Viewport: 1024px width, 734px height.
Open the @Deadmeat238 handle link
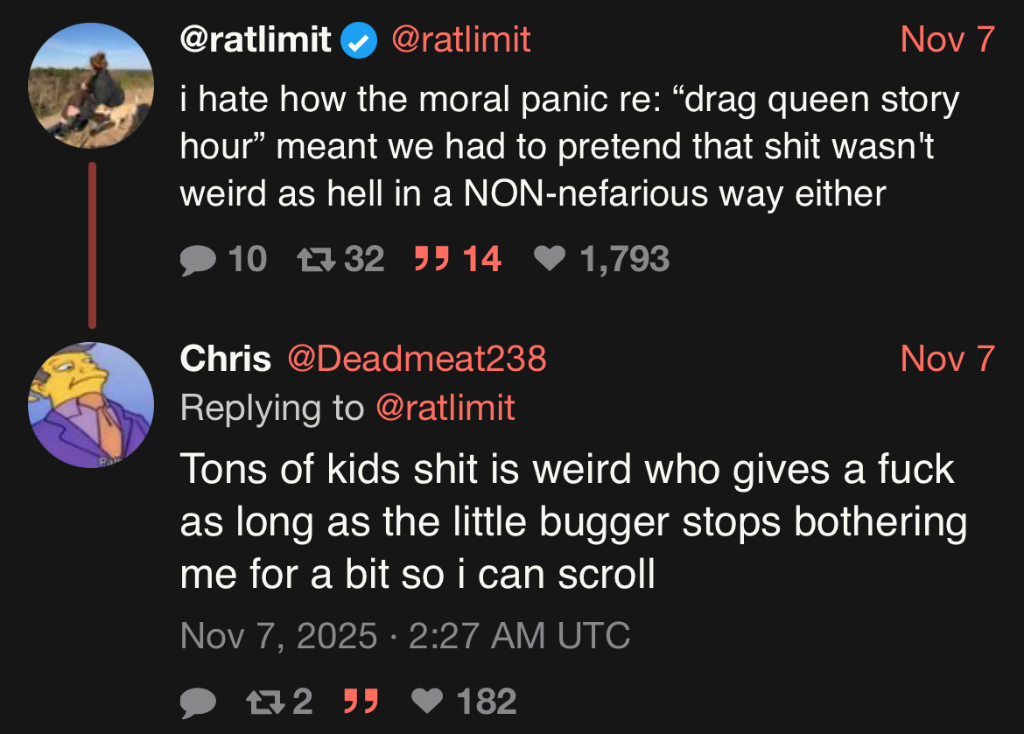click(x=417, y=359)
